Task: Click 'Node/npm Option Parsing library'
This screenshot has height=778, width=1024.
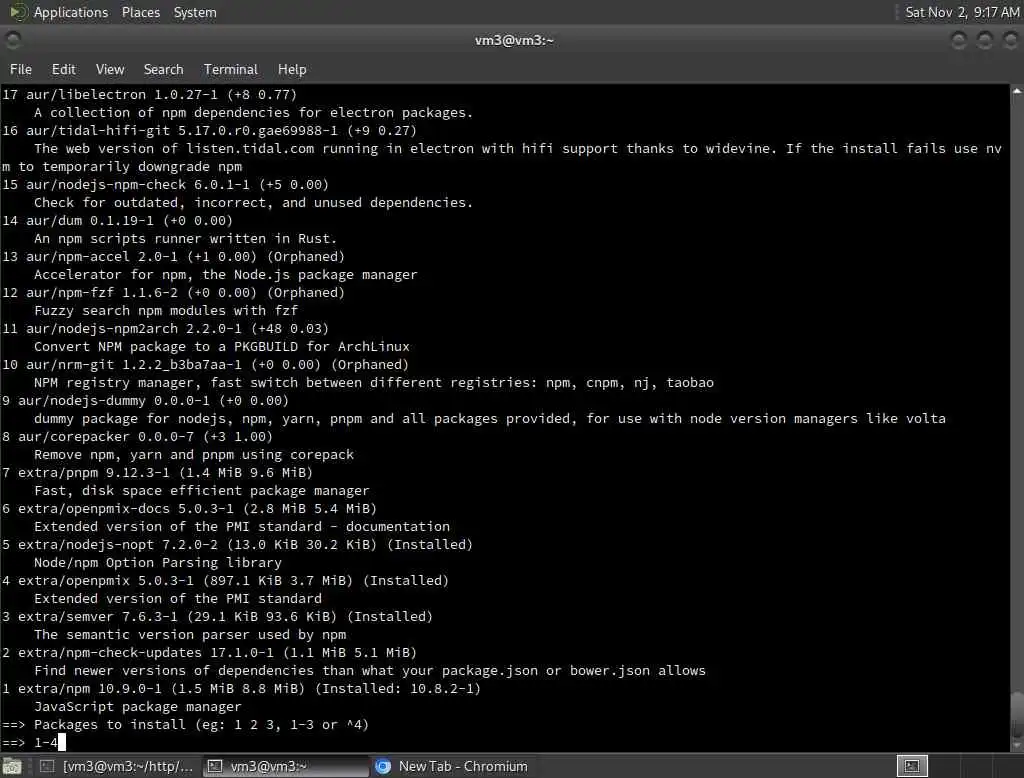Action: [x=158, y=563]
